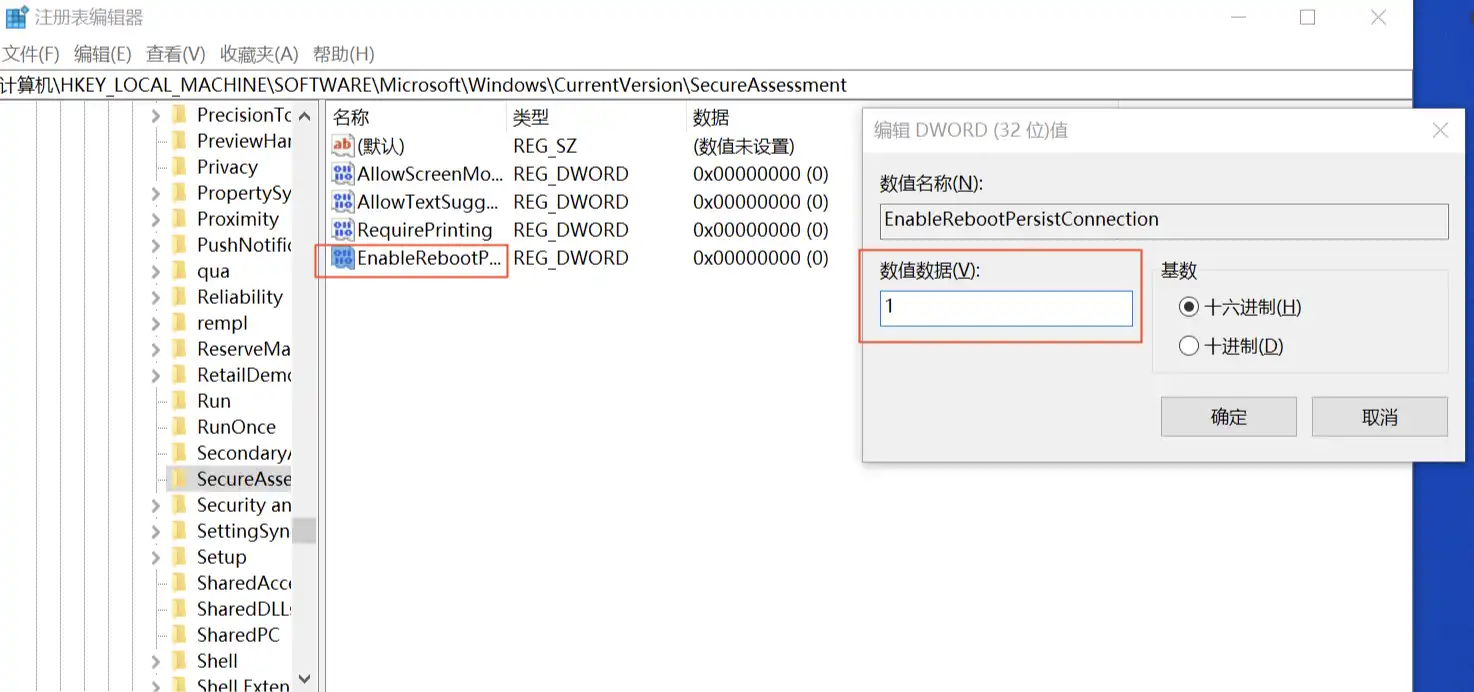
Task: Open the 查看(V) menu
Action: click(x=176, y=54)
